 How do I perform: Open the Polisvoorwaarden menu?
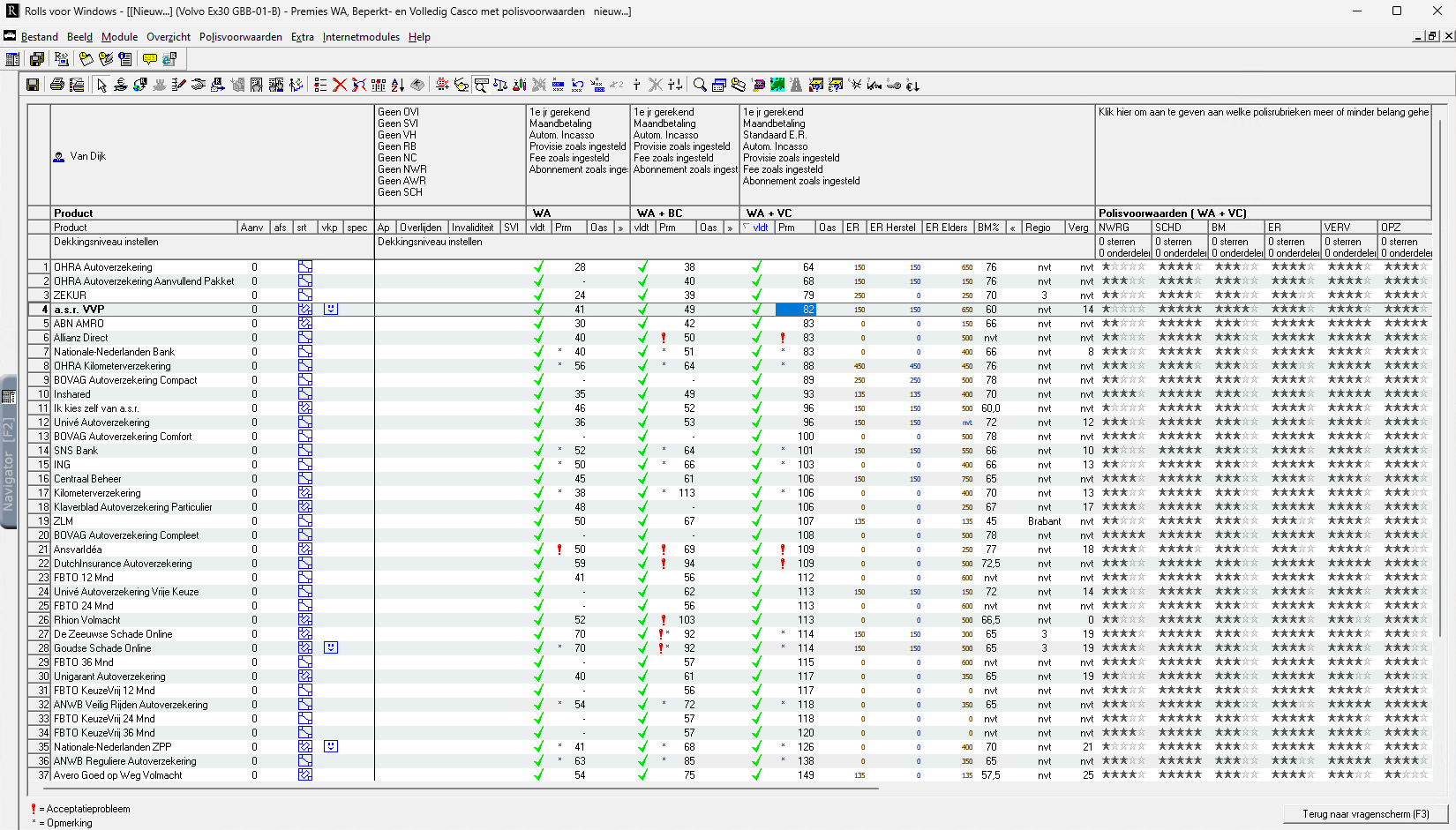tap(241, 37)
